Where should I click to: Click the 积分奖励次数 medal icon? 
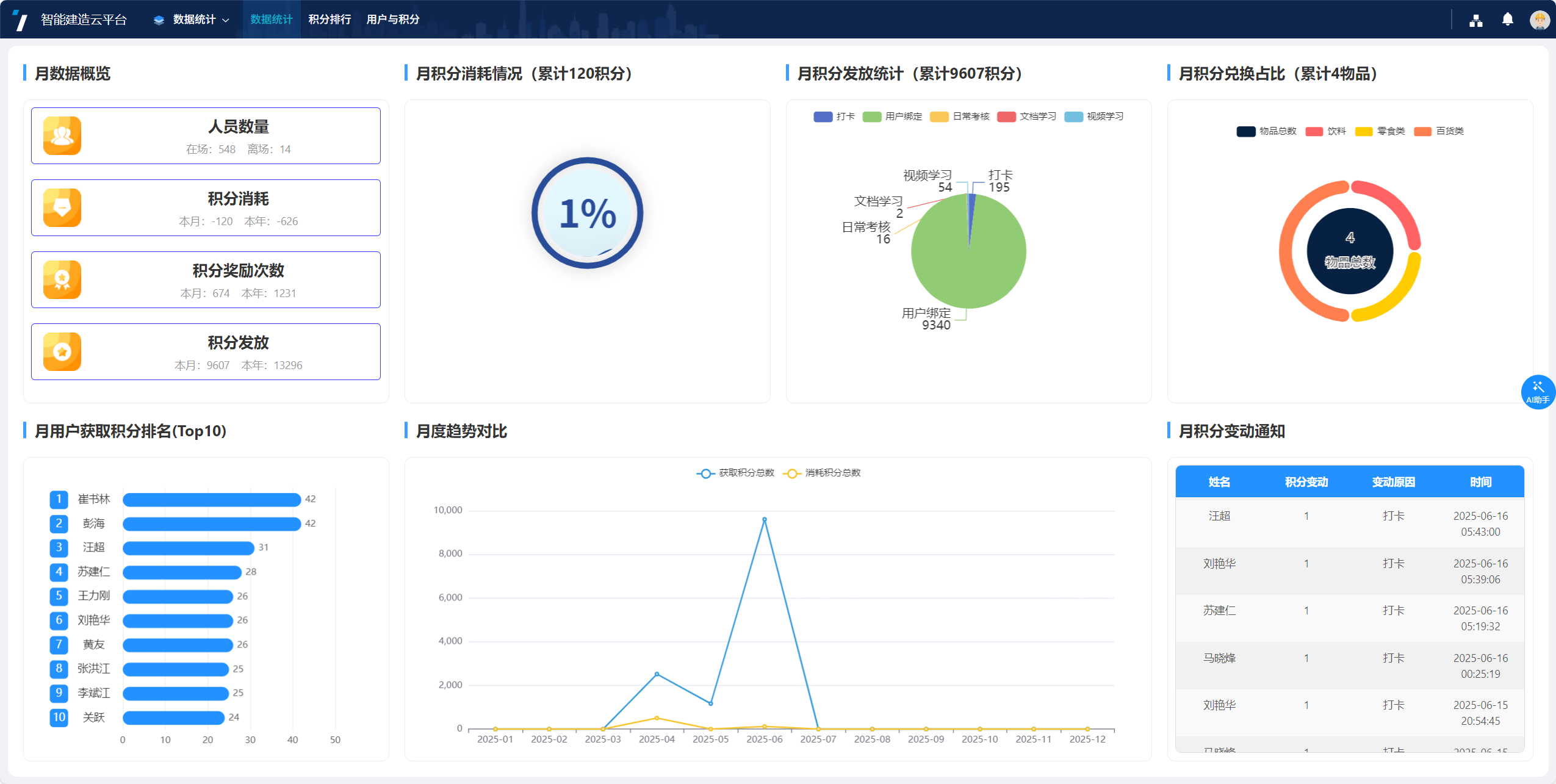pyautogui.click(x=62, y=279)
